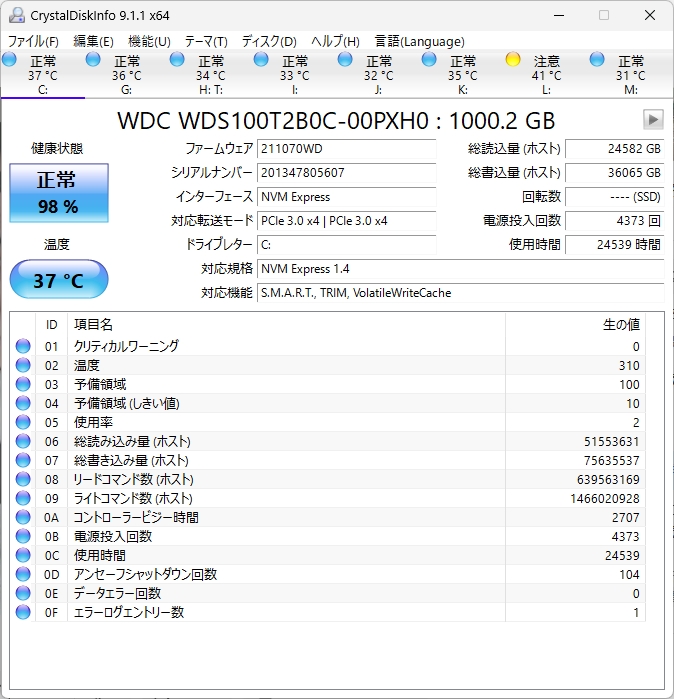Click blue status orb for drive H: T:
Image resolution: width=674 pixels, height=699 pixels.
(177, 59)
